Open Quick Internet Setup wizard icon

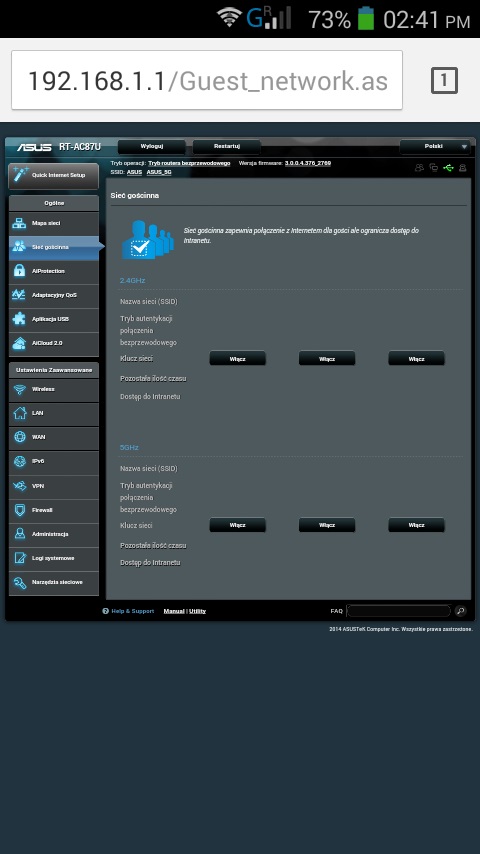coord(21,175)
